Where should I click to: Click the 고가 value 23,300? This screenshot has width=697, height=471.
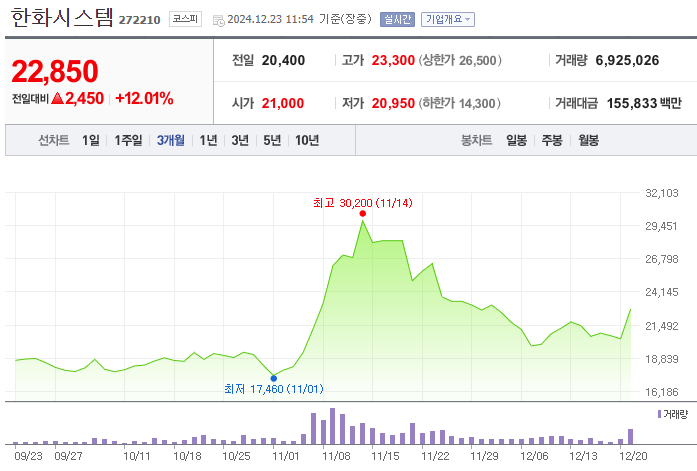point(393,60)
